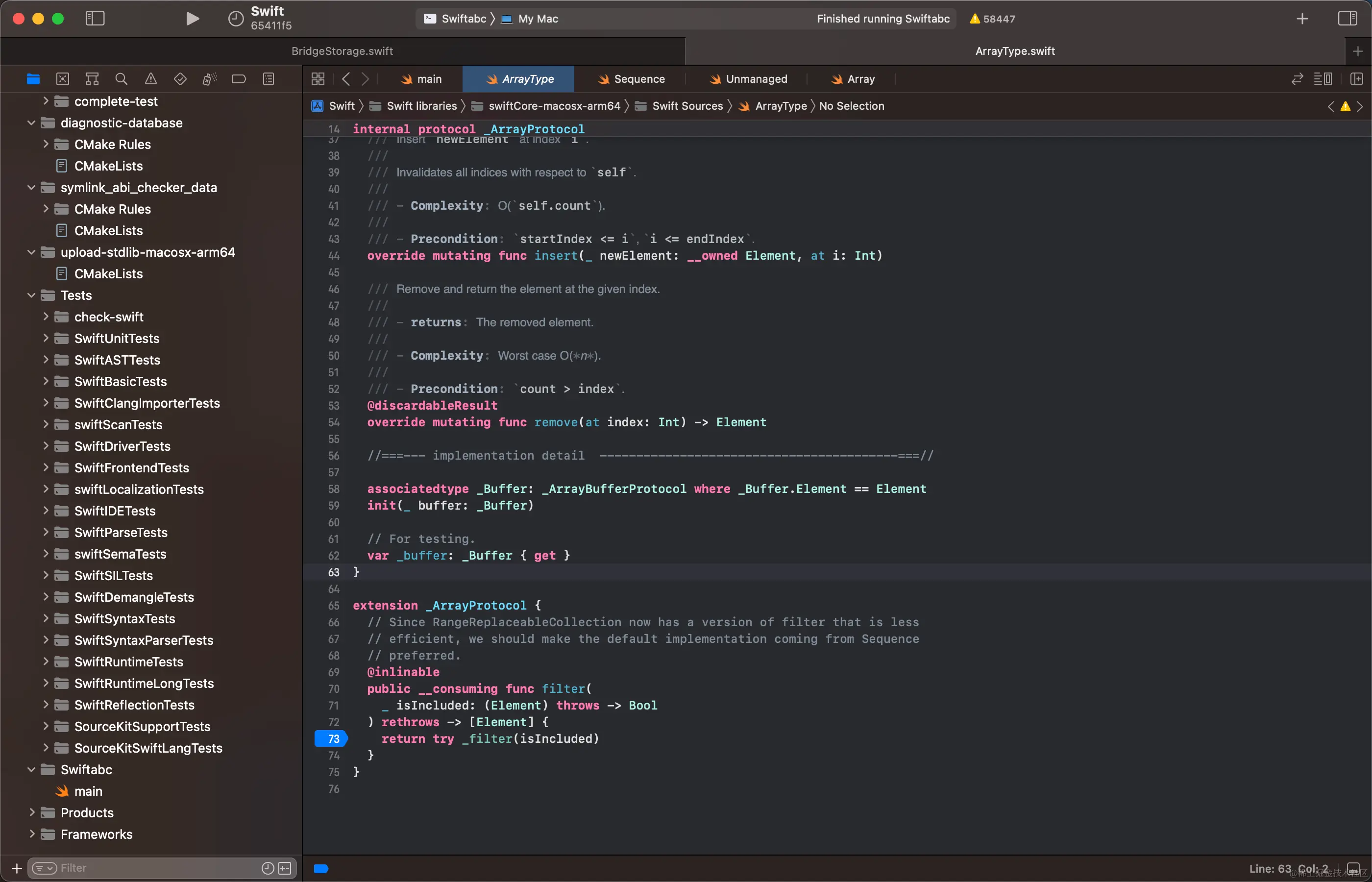The height and width of the screenshot is (882, 1372).
Task: Choose the Swiftabc scheme selector
Action: [x=456, y=19]
